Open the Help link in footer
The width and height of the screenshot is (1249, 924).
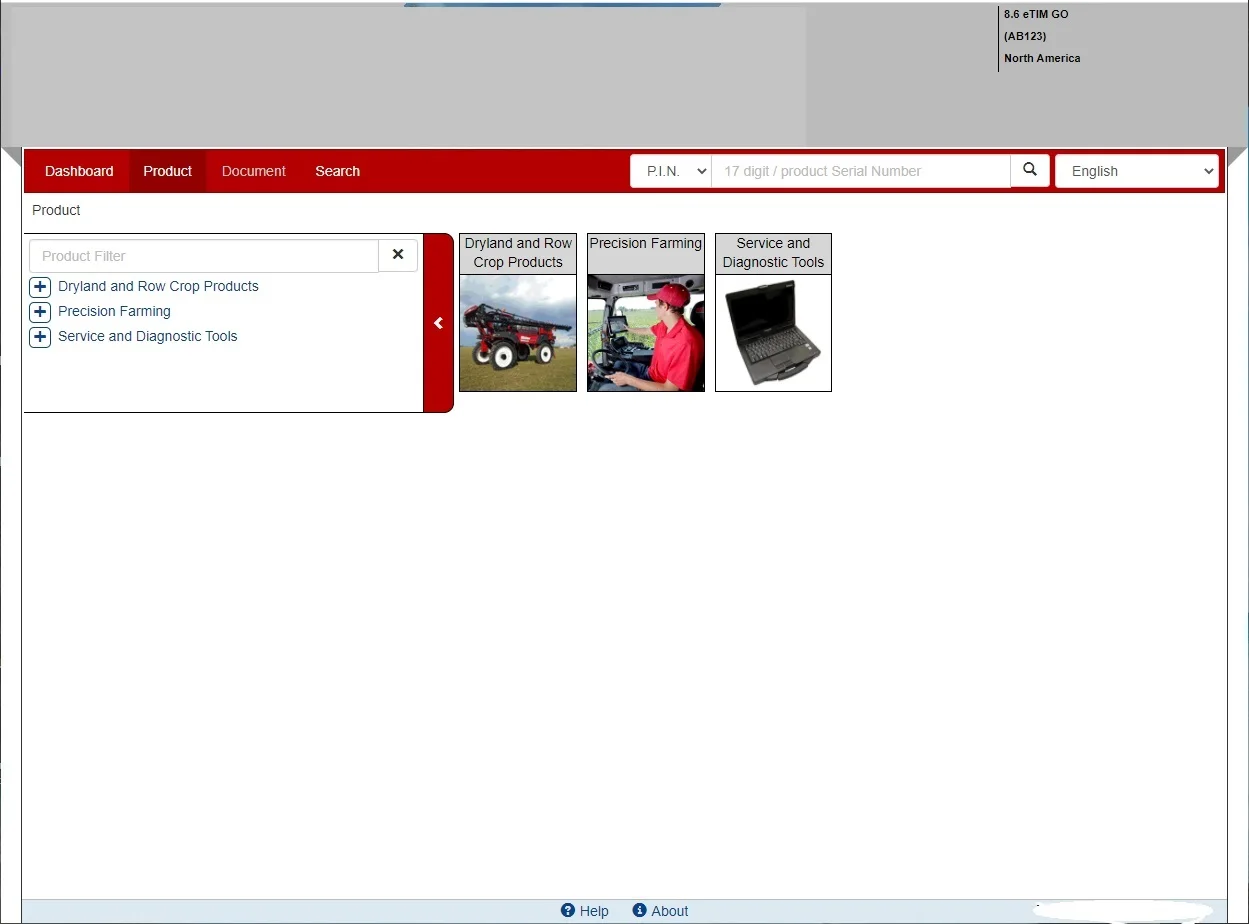(585, 911)
